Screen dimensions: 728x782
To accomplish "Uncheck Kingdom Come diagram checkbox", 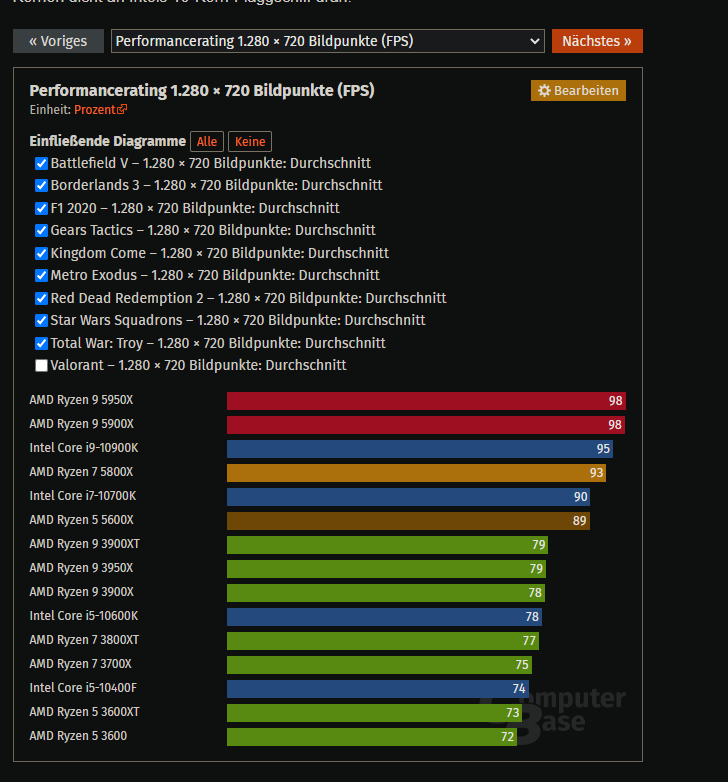I will (x=41, y=253).
